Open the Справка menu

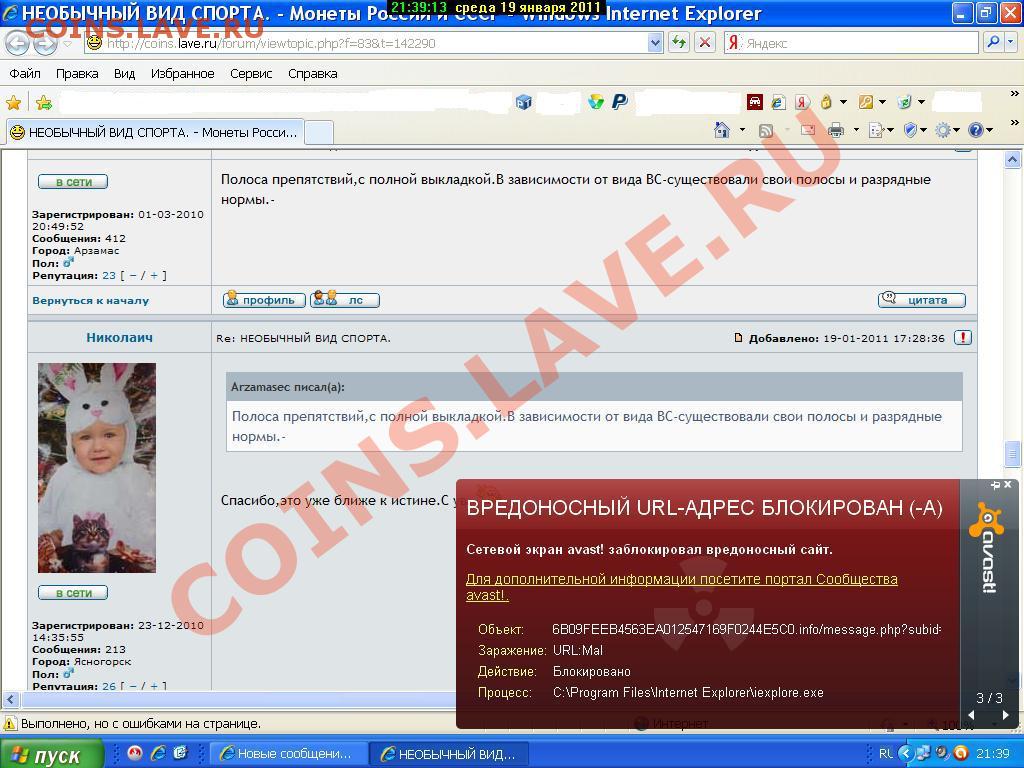[313, 73]
